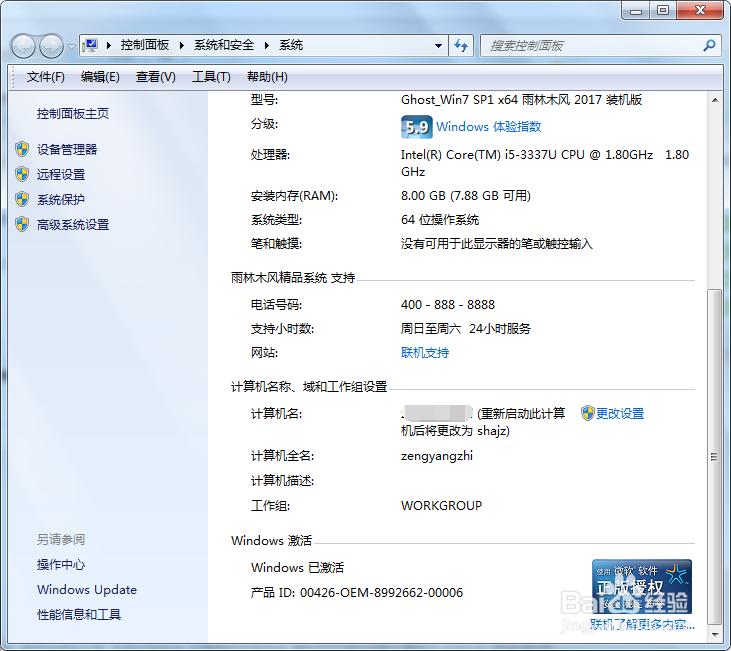
Task: Open 性能信息和工具 link
Action: tap(79, 615)
